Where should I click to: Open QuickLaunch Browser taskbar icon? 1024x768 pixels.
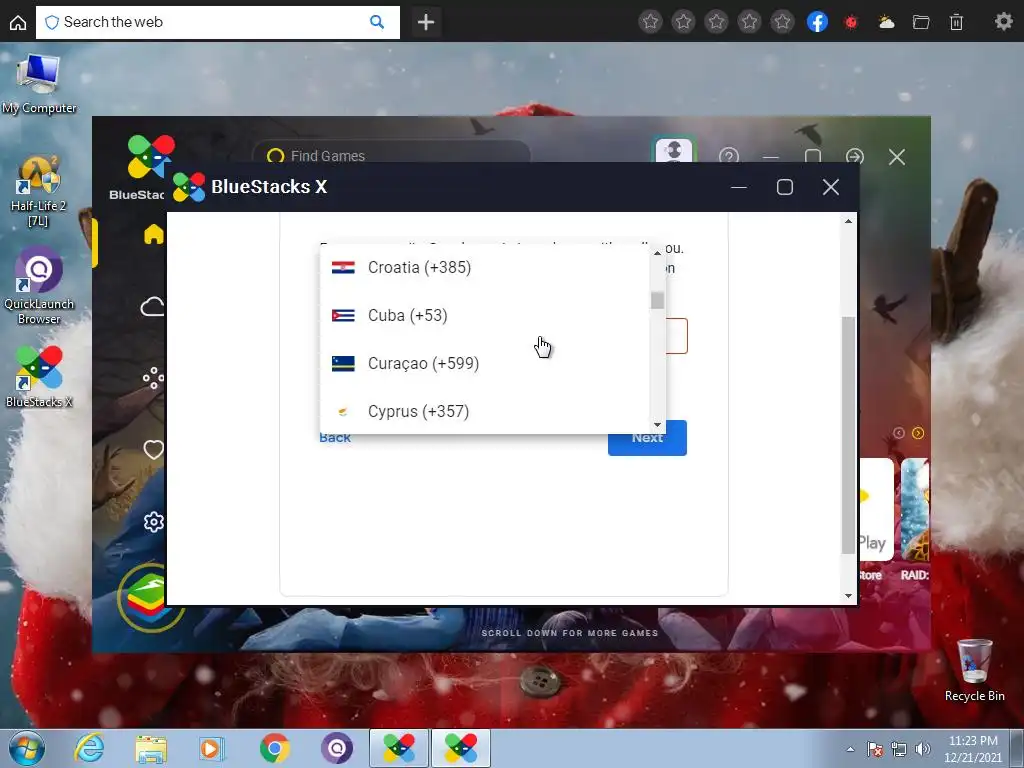pyautogui.click(x=336, y=748)
